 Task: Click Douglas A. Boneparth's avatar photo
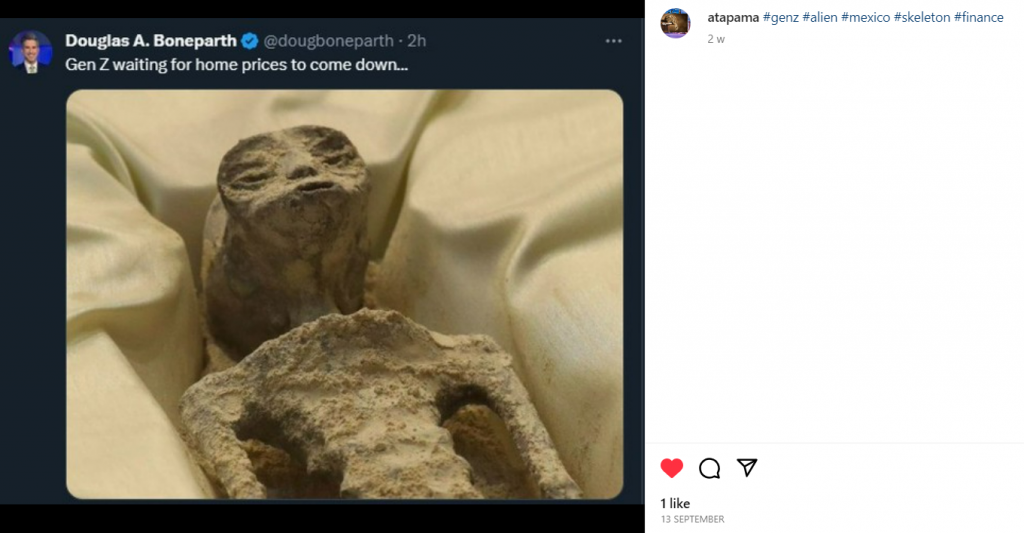(x=31, y=51)
